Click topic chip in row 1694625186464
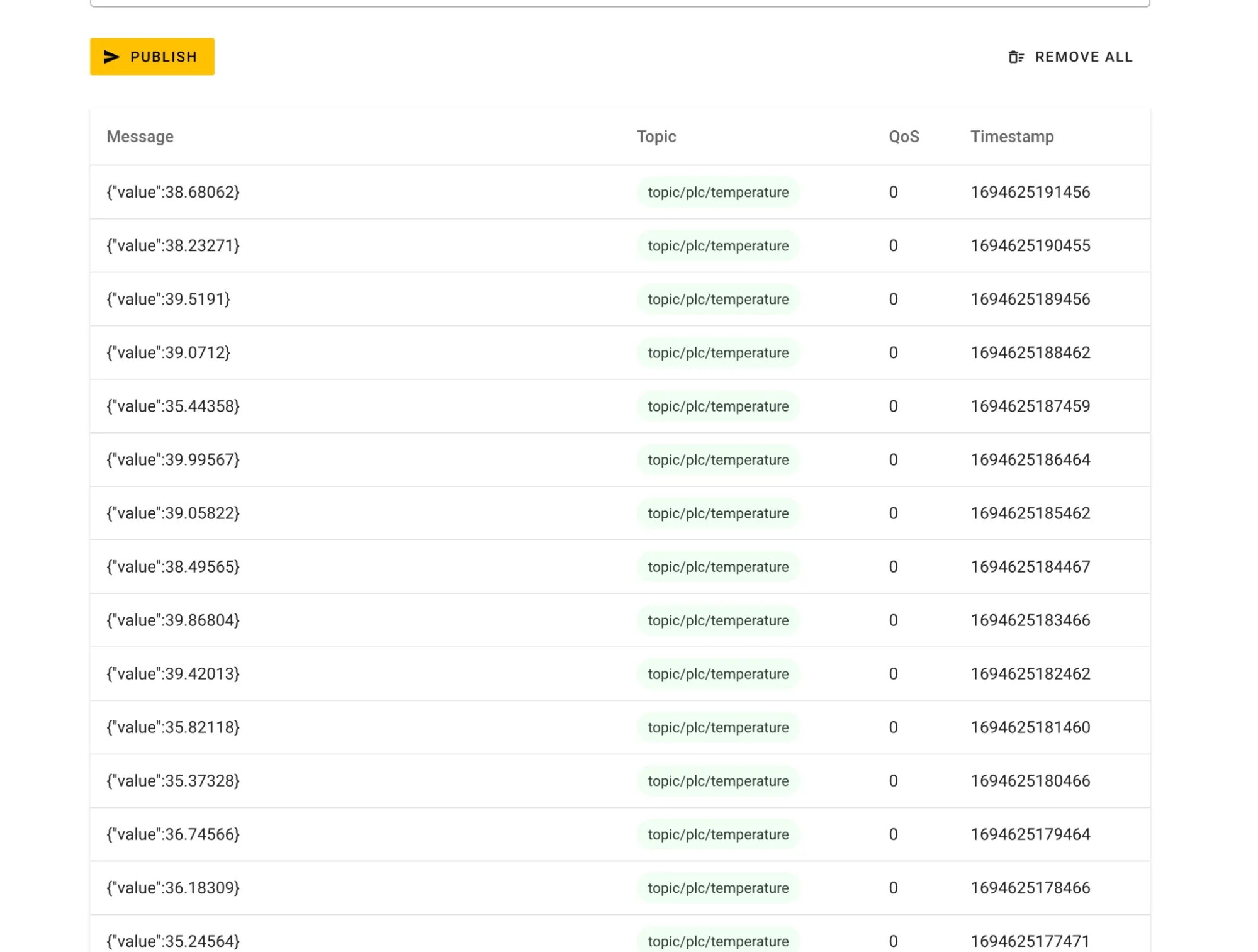The width and height of the screenshot is (1258, 952). click(x=718, y=459)
